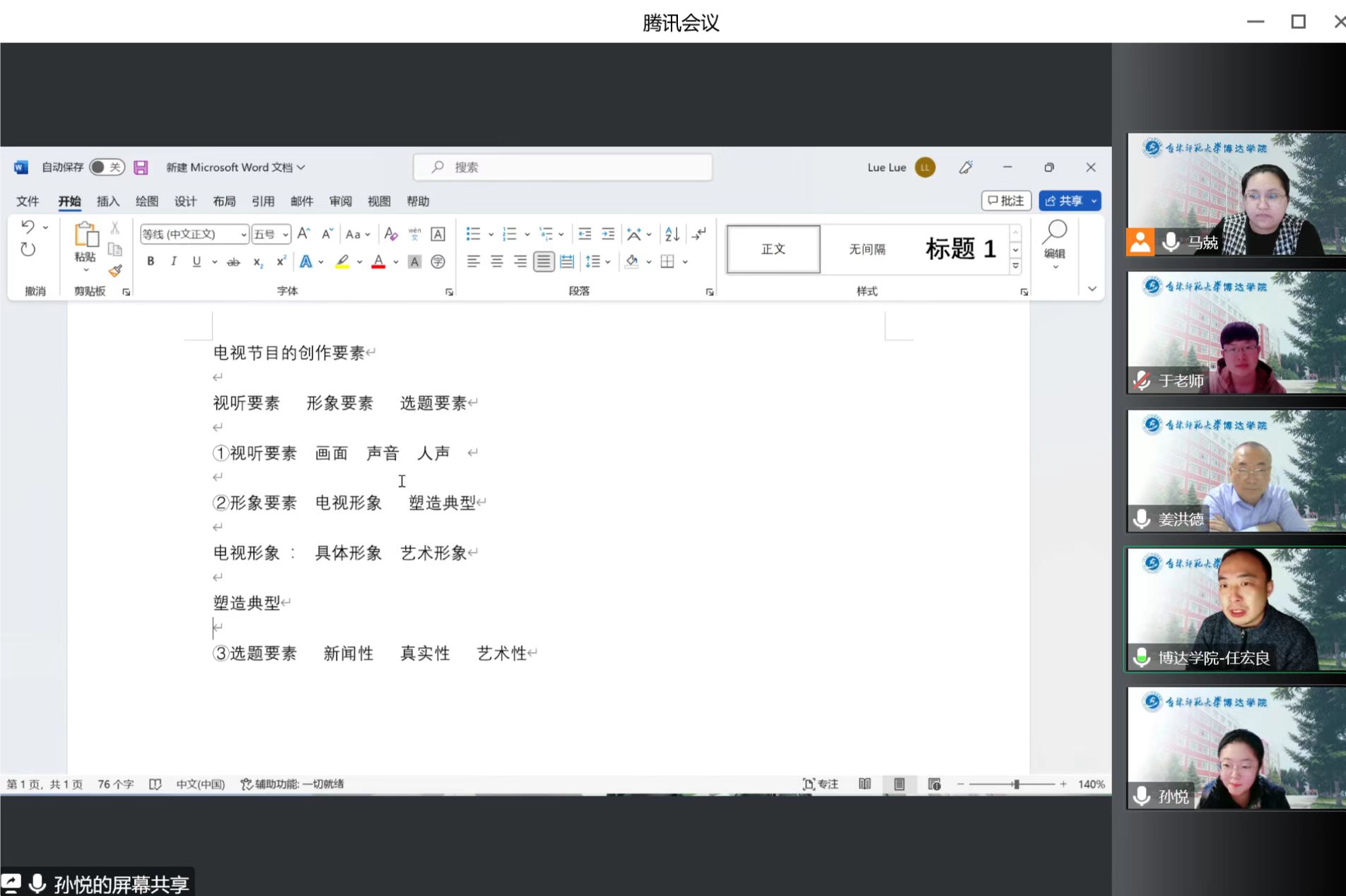Click the 搜索 search box
Screen dimensions: 1346x896
click(x=563, y=167)
